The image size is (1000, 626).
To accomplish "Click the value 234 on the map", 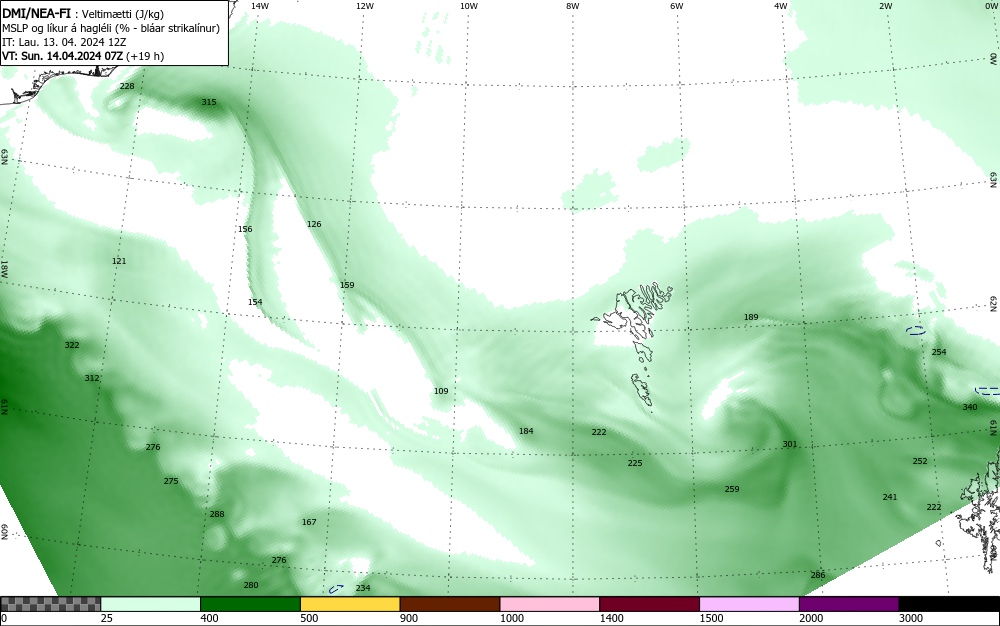I will click(x=363, y=588).
